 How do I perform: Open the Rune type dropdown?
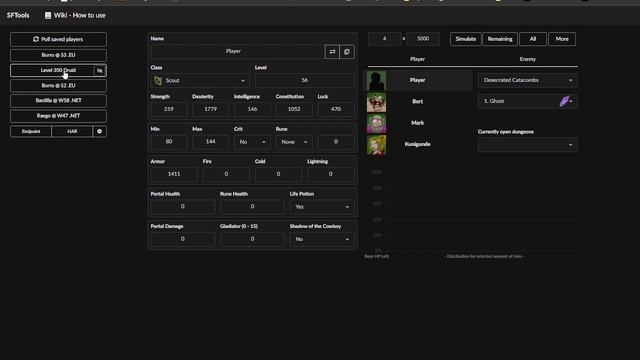click(x=294, y=142)
